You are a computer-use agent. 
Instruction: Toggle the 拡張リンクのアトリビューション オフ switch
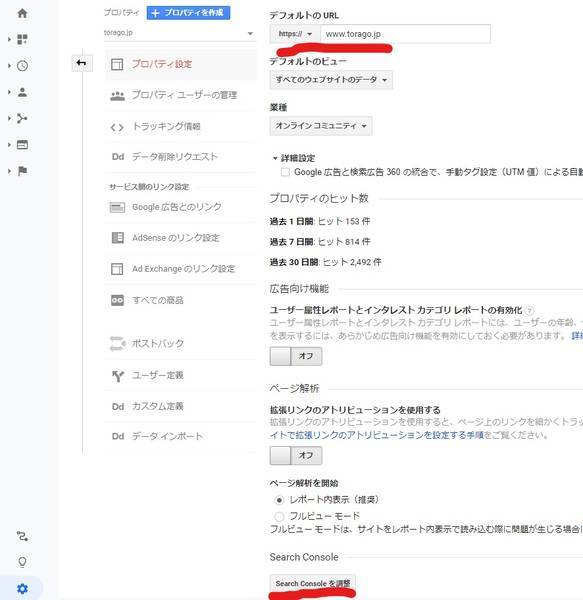[296, 455]
